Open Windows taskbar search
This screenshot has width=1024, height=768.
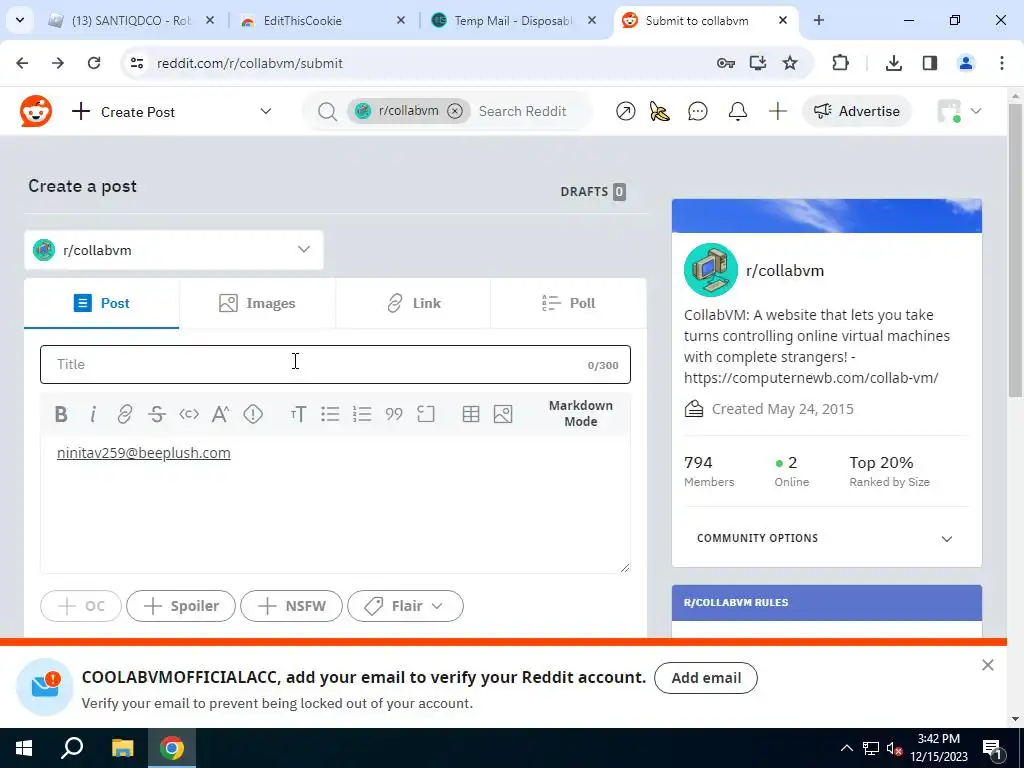72,748
